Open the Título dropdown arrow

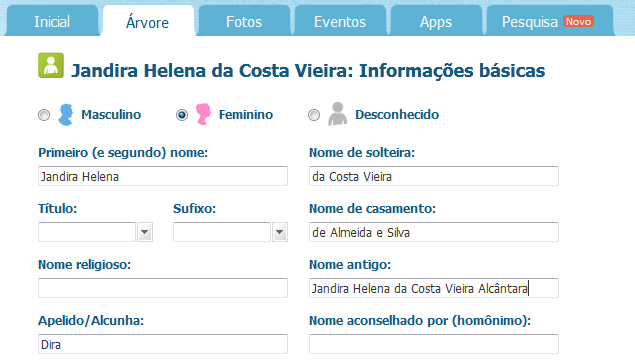coord(145,232)
